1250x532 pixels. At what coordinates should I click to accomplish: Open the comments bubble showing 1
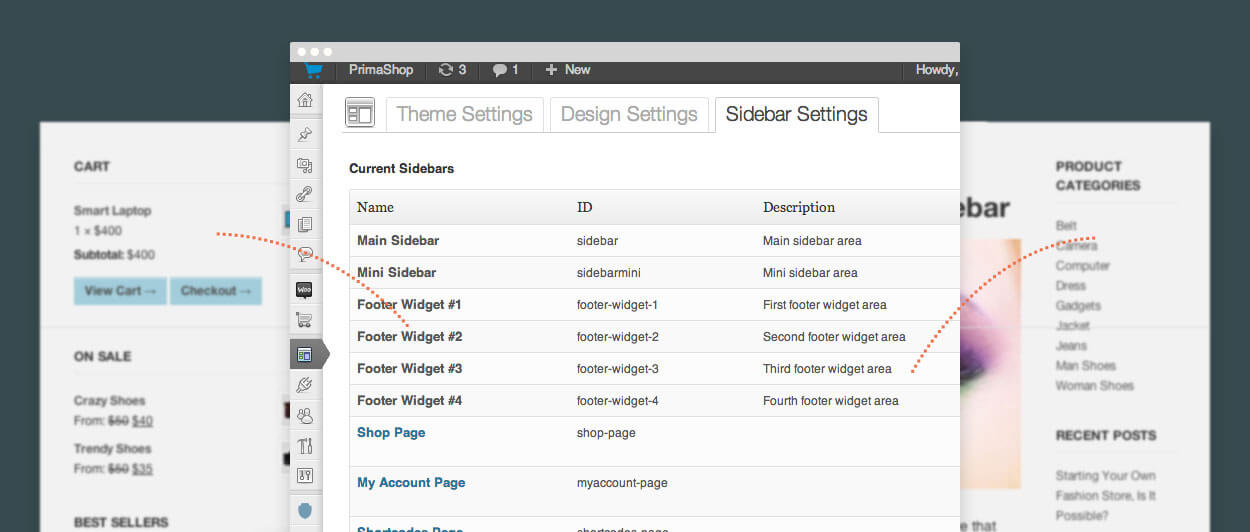tap(505, 70)
